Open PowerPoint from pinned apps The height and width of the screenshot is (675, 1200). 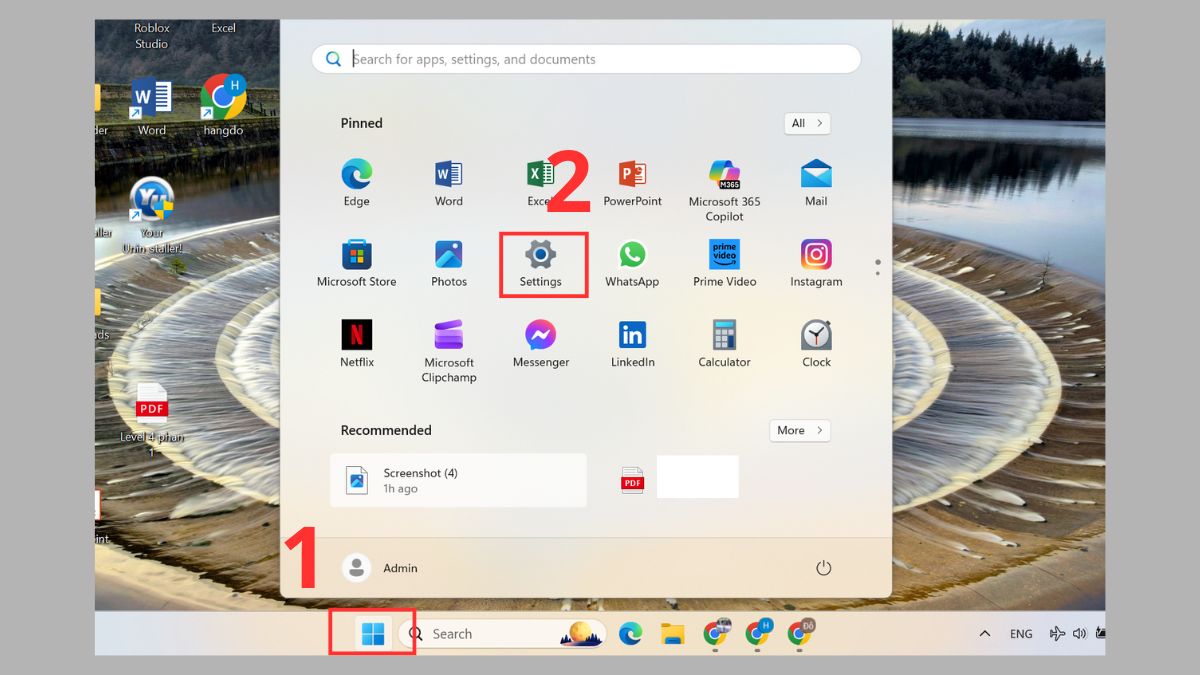point(632,183)
